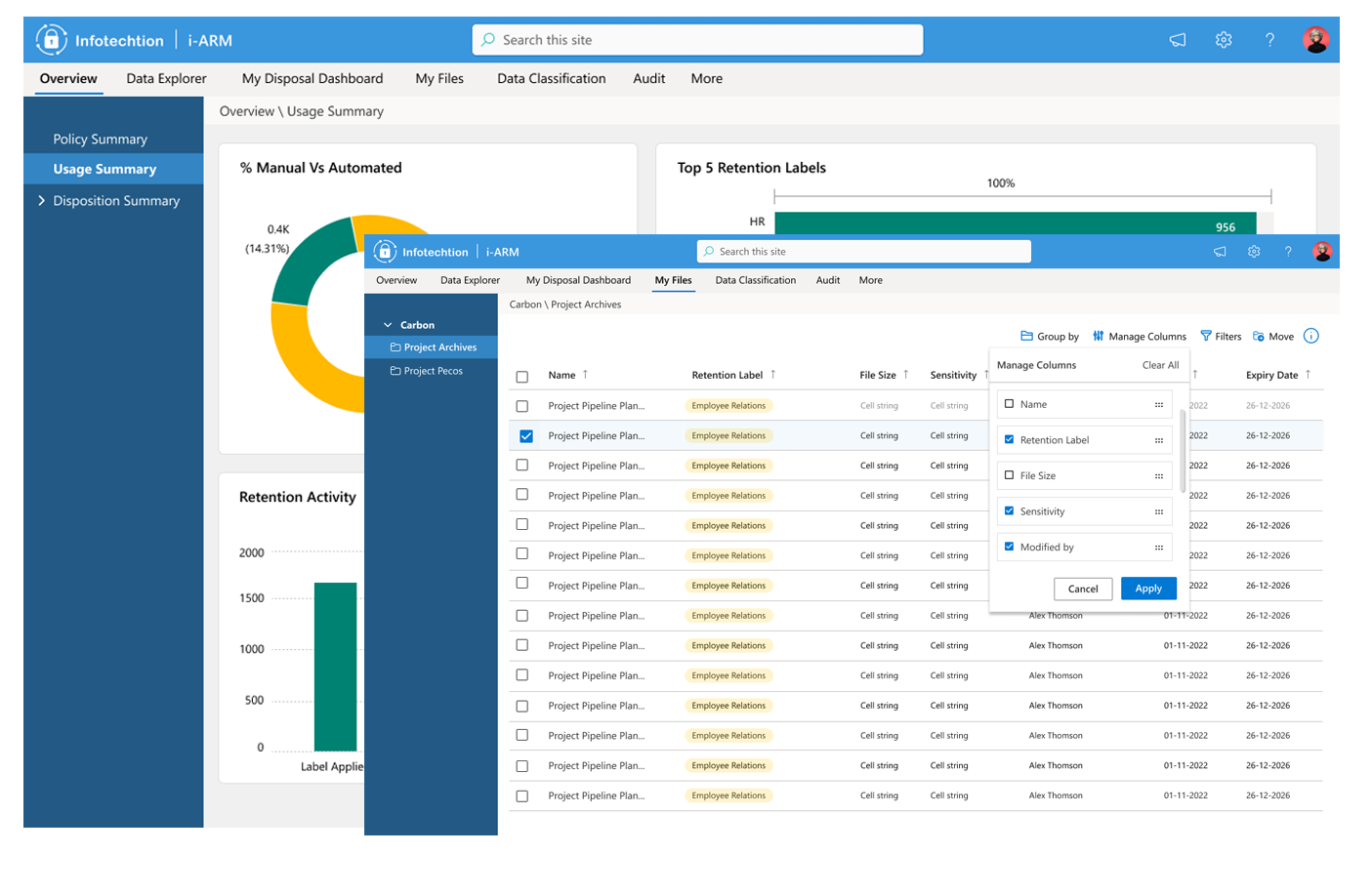Click the search magnifier in the Overview window
The height and width of the screenshot is (895, 1372).
(x=488, y=40)
